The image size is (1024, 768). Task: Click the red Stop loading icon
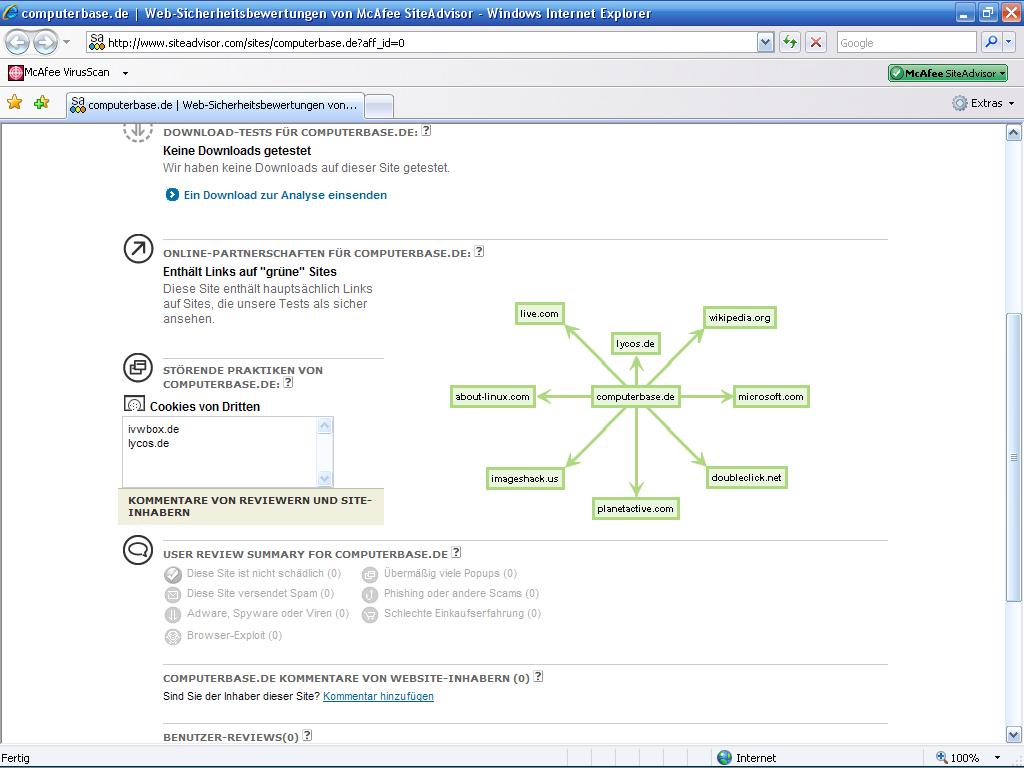pos(816,42)
